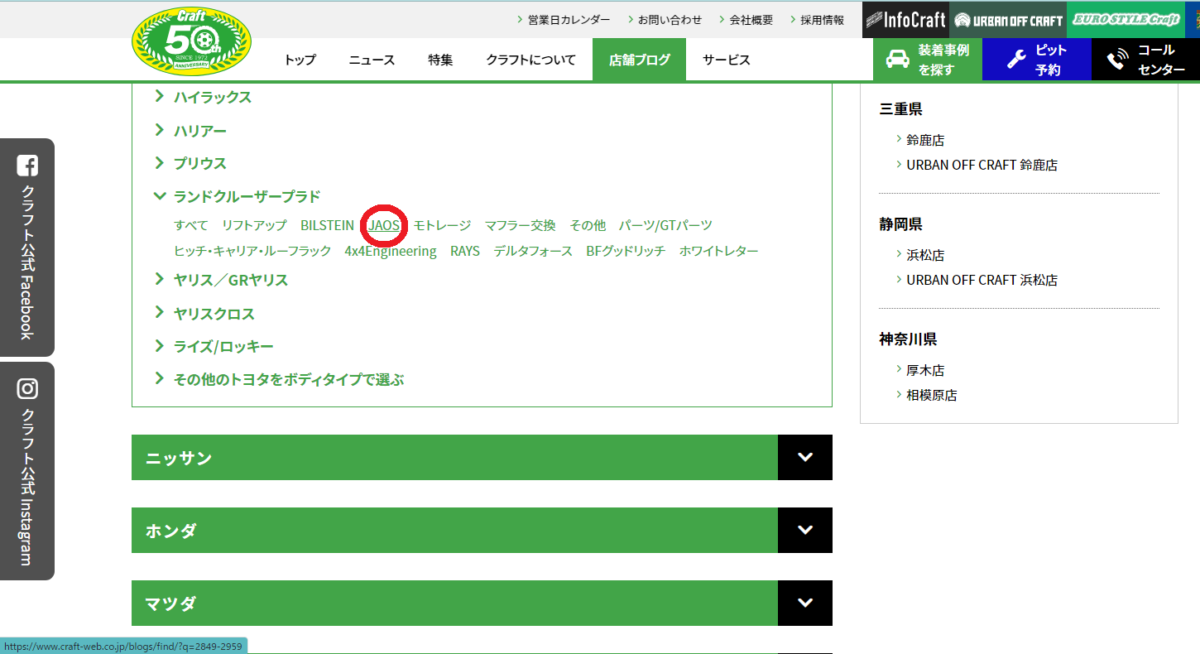Open the 営業日カレンダー link
This screenshot has height=654, width=1200.
click(568, 19)
